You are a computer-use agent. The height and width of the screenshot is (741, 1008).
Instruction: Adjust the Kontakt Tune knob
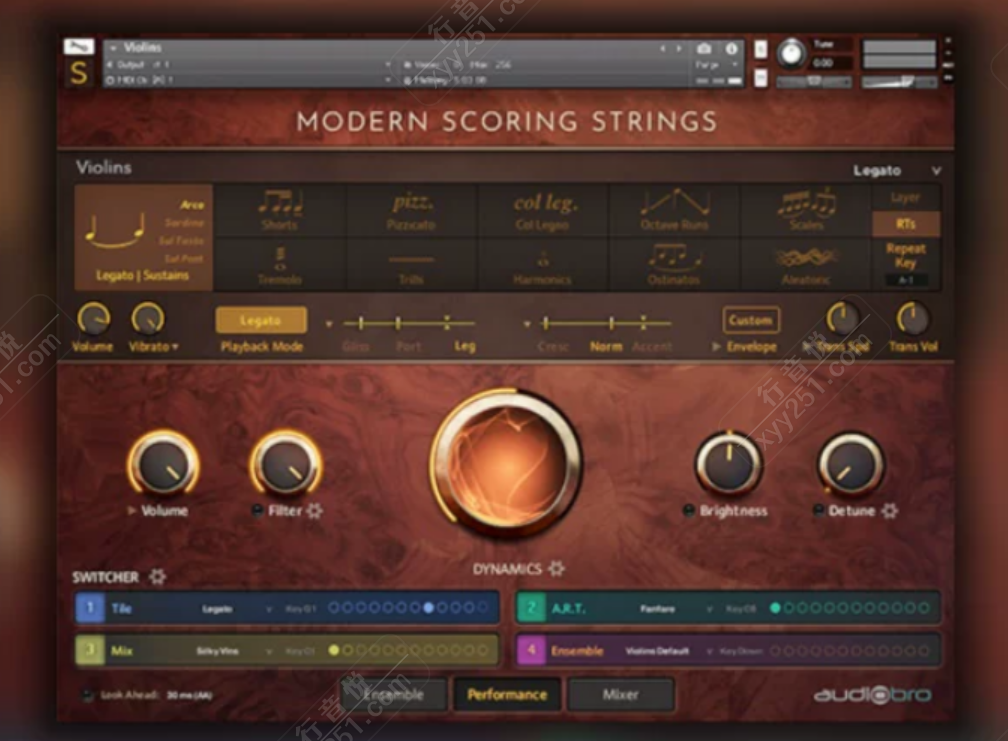click(x=791, y=54)
